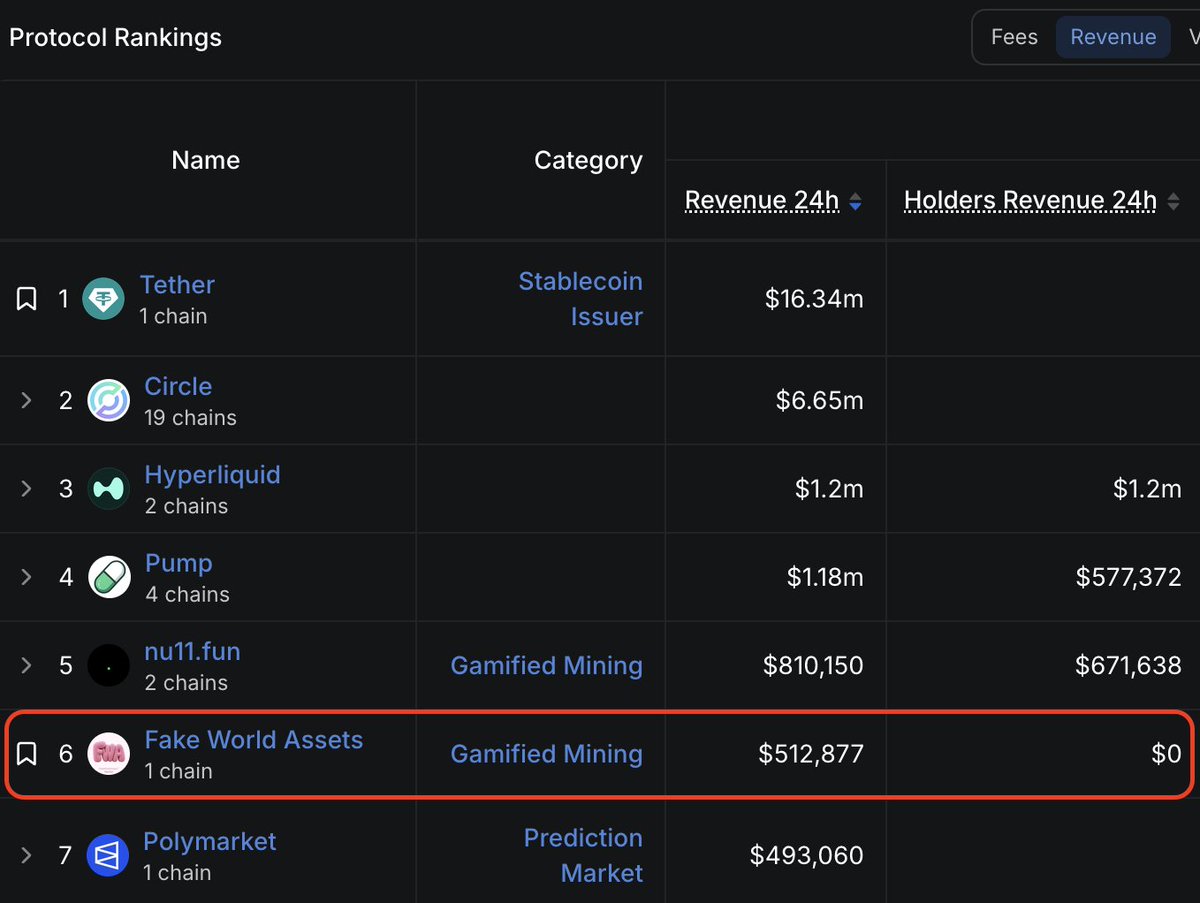Click the Circle logo icon
Screen dimensions: 1200x903
click(x=108, y=400)
